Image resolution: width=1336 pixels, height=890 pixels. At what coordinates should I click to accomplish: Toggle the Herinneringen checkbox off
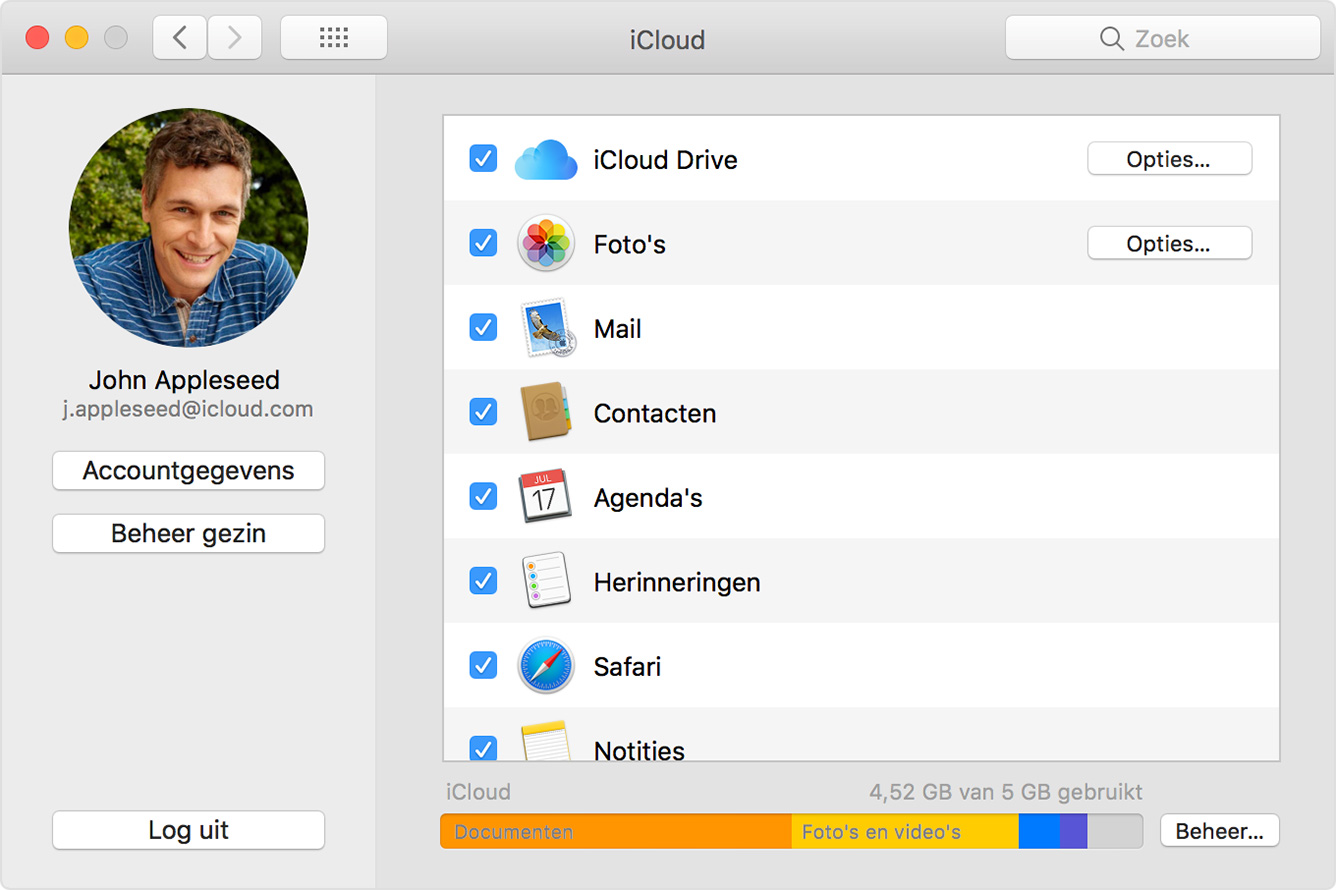(x=483, y=581)
